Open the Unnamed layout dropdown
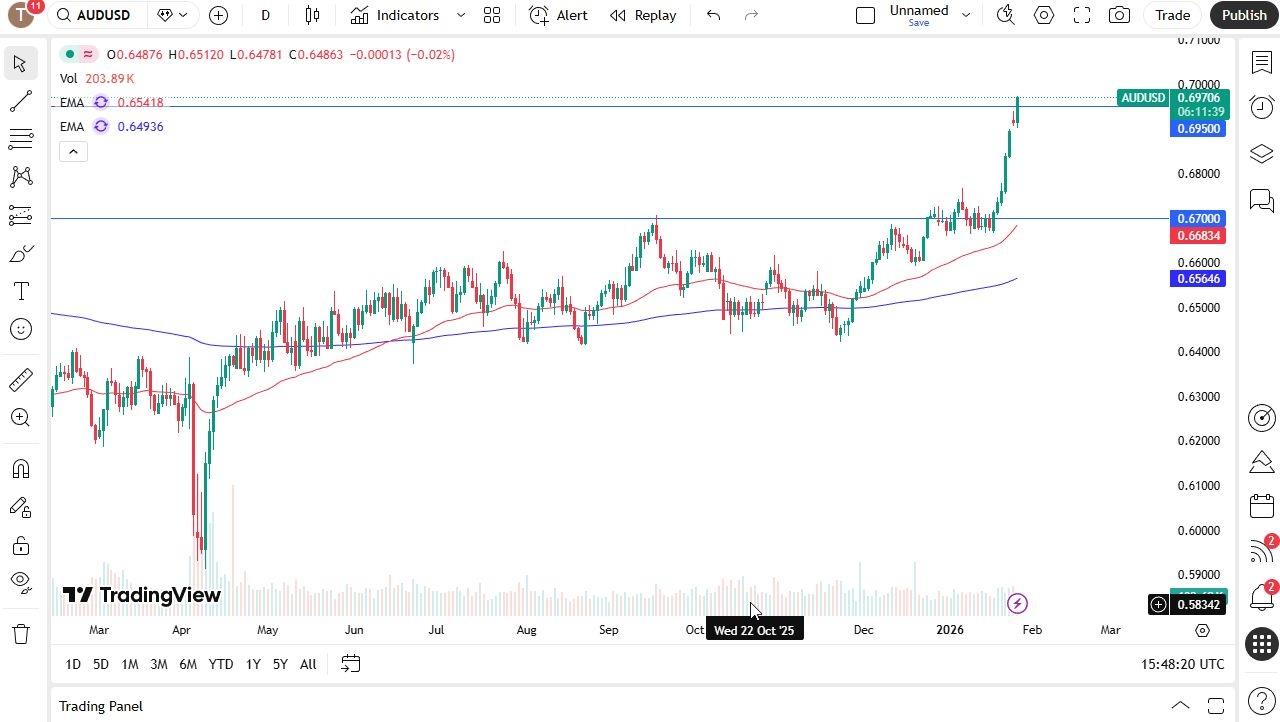1280x722 pixels. click(964, 14)
